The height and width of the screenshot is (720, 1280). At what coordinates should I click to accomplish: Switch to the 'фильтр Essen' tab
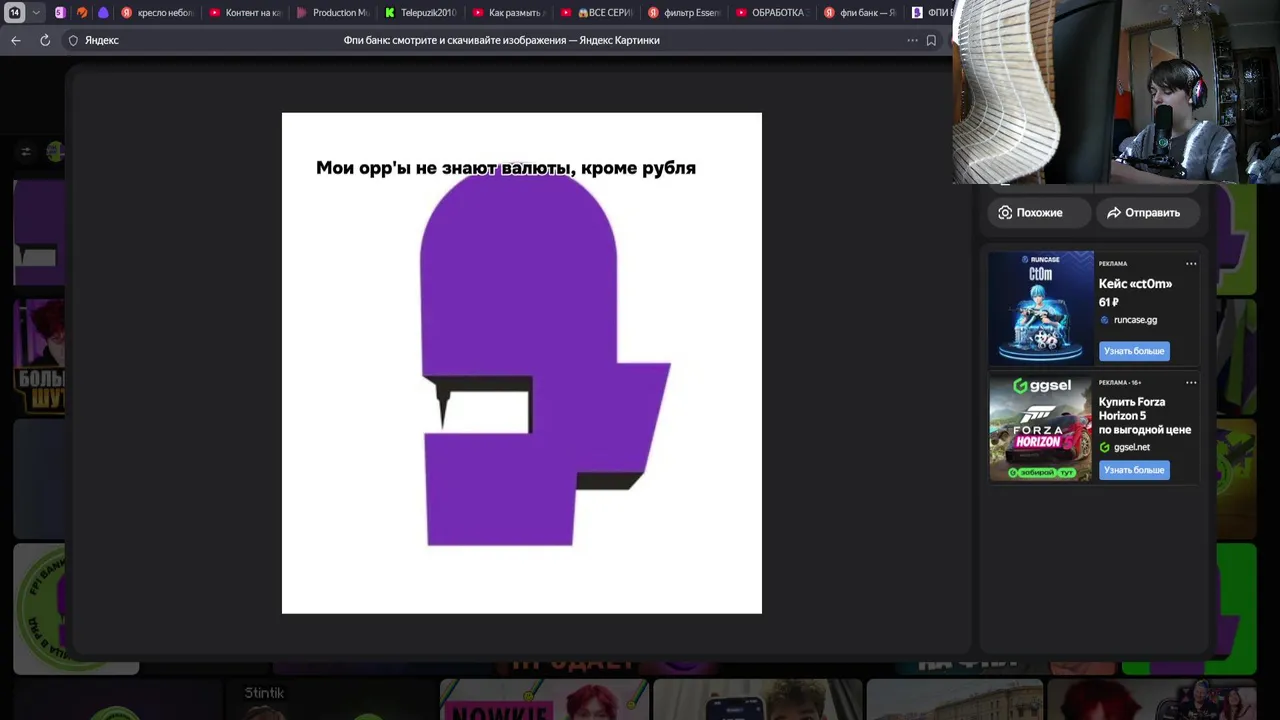click(x=683, y=13)
